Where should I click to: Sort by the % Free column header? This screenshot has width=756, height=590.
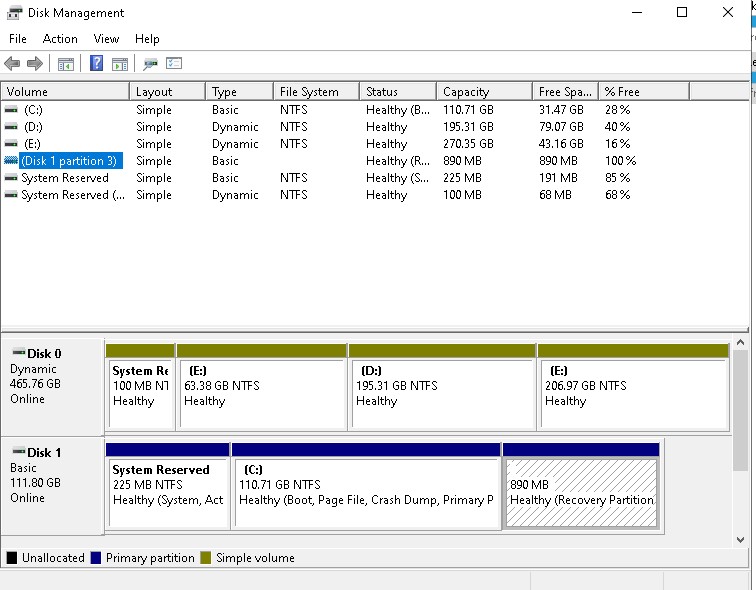coord(644,92)
